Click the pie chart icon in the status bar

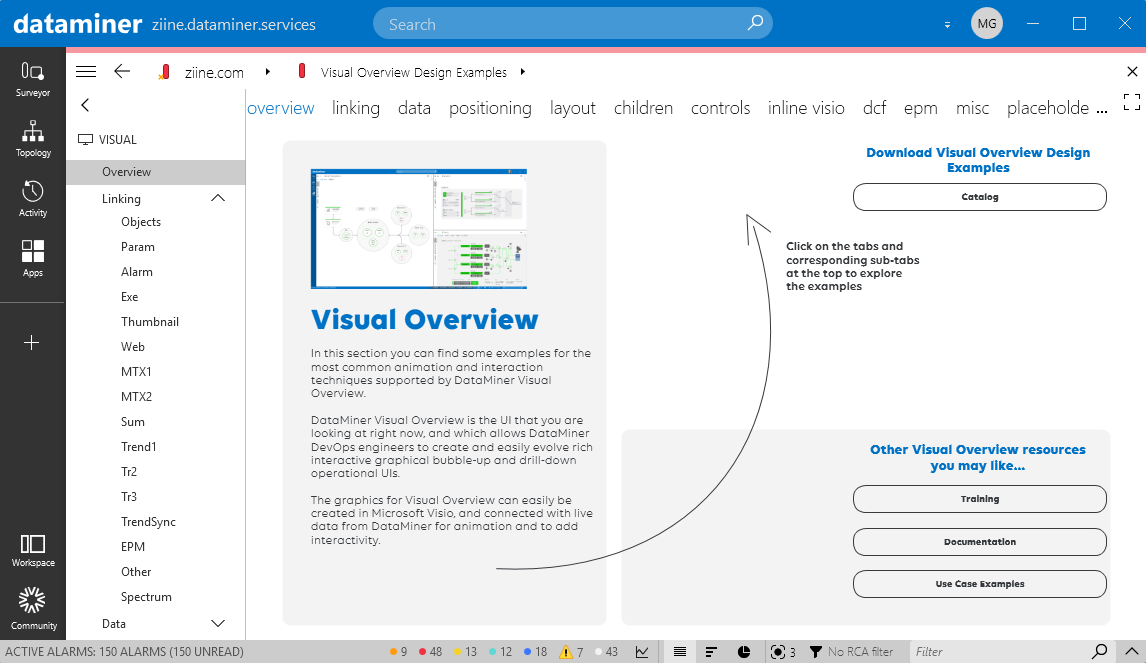[x=745, y=651]
